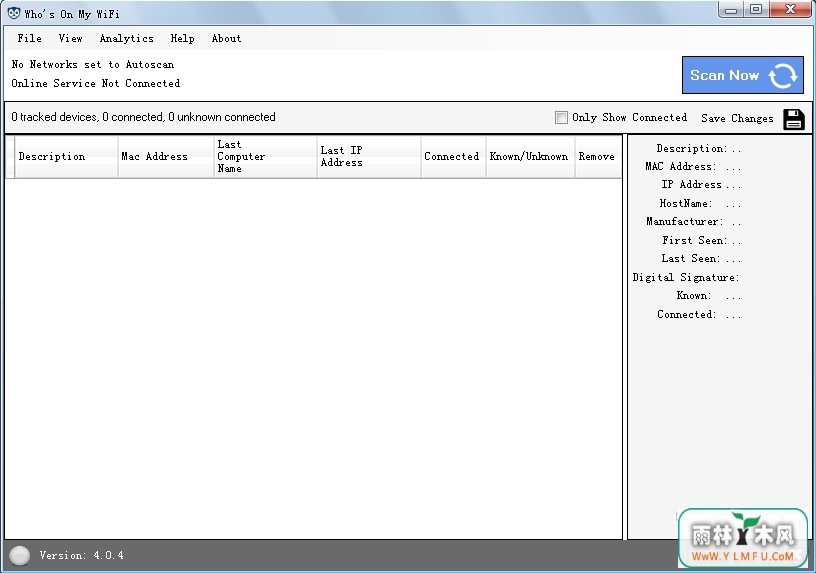This screenshot has height=573, width=816.
Task: Click the 'Manufacturer:' detail label
Action: (x=684, y=222)
